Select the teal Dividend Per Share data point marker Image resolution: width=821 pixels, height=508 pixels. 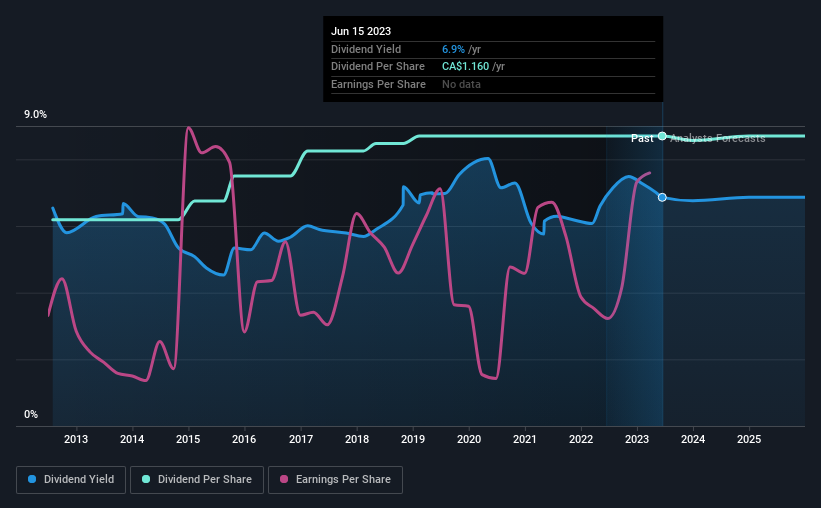click(662, 136)
